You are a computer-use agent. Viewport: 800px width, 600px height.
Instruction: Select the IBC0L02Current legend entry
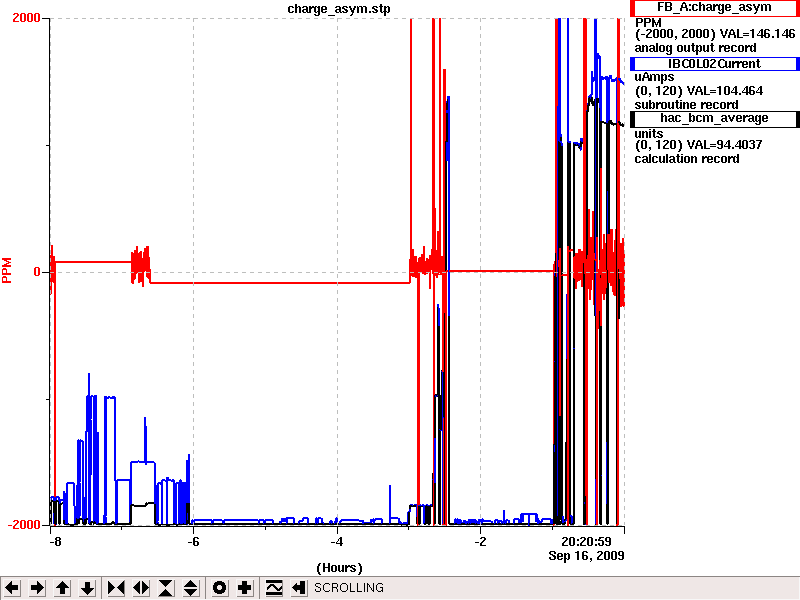pyautogui.click(x=714, y=64)
